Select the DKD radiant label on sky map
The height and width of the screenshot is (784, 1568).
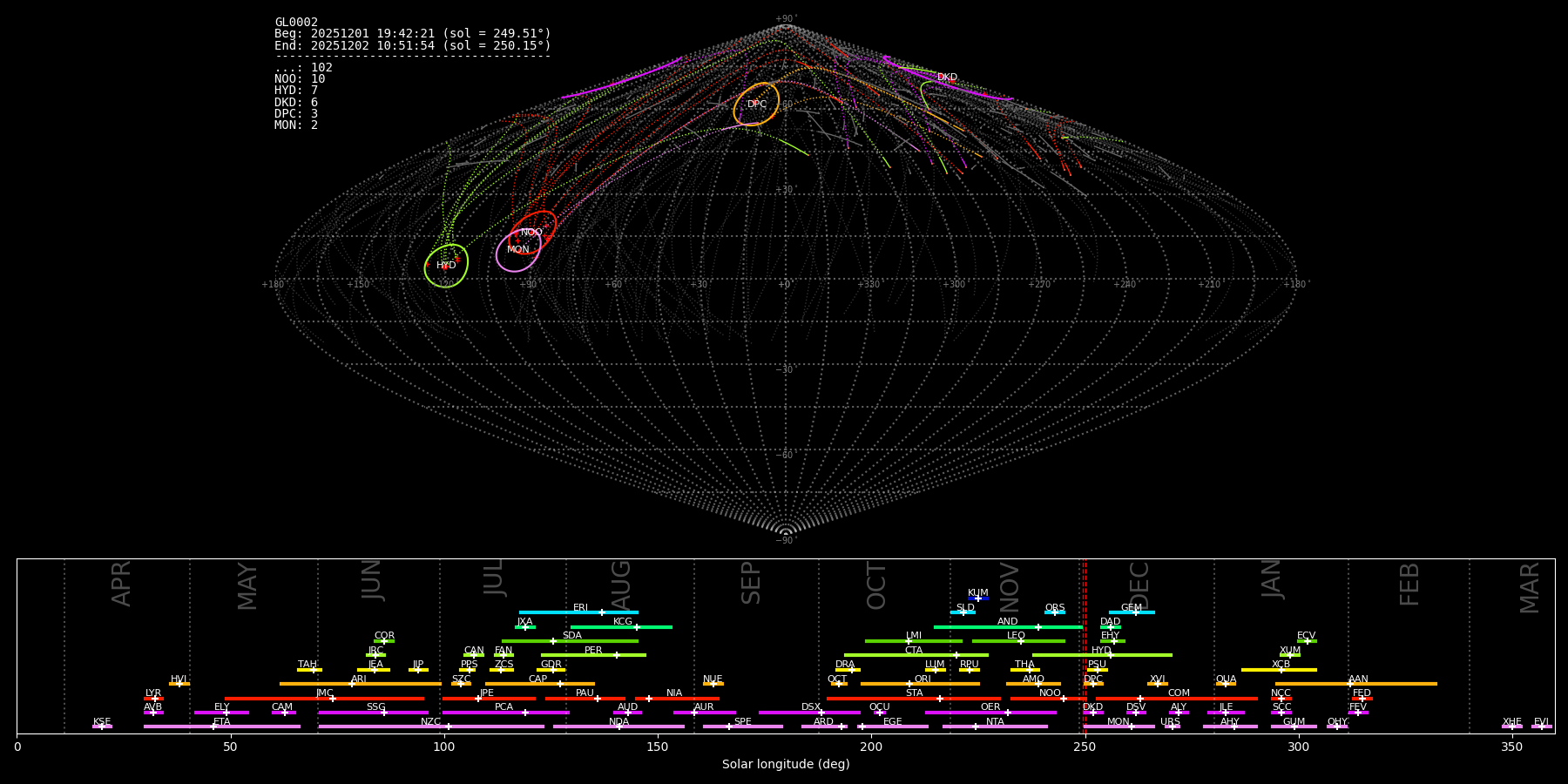pos(947,78)
